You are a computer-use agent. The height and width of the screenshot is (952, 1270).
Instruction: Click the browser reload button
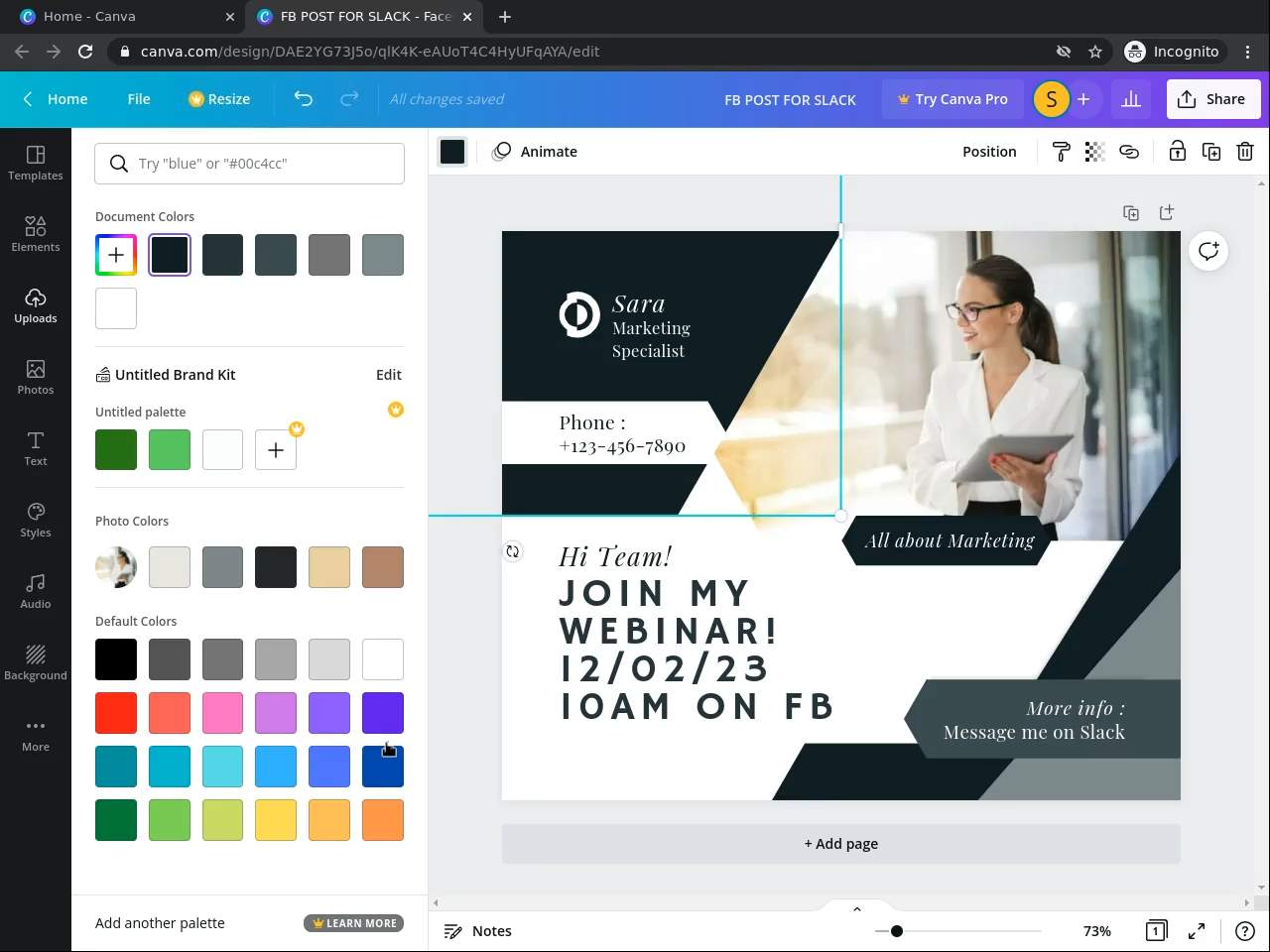(85, 52)
